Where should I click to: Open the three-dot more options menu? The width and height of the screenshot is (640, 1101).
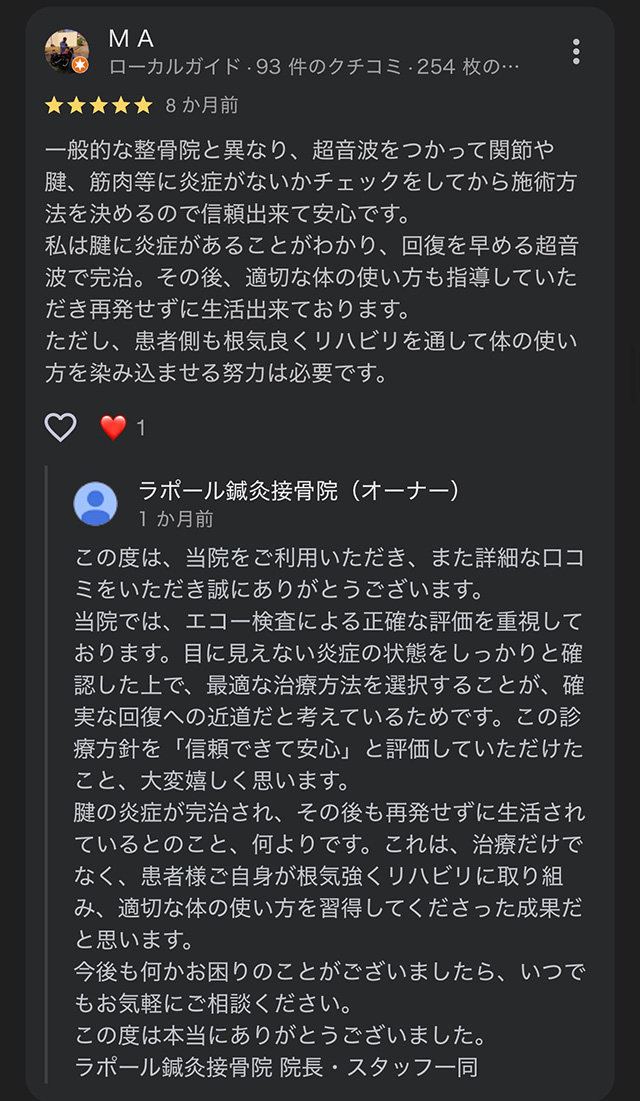576,51
